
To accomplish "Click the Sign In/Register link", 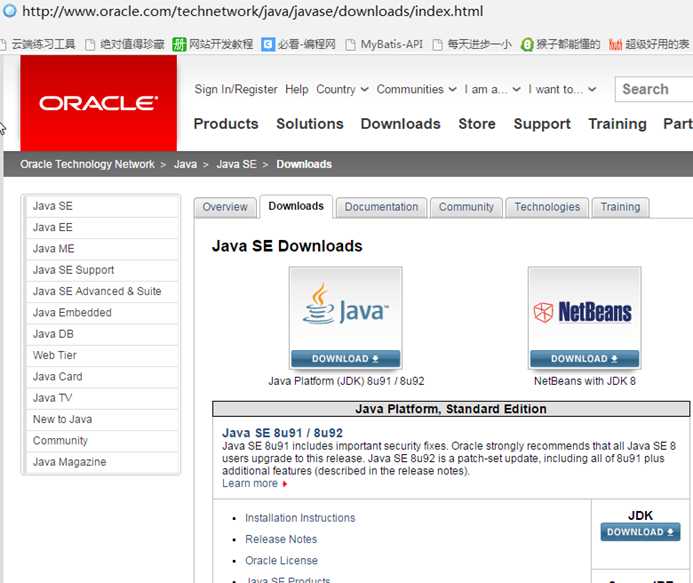I will pyautogui.click(x=236, y=89).
